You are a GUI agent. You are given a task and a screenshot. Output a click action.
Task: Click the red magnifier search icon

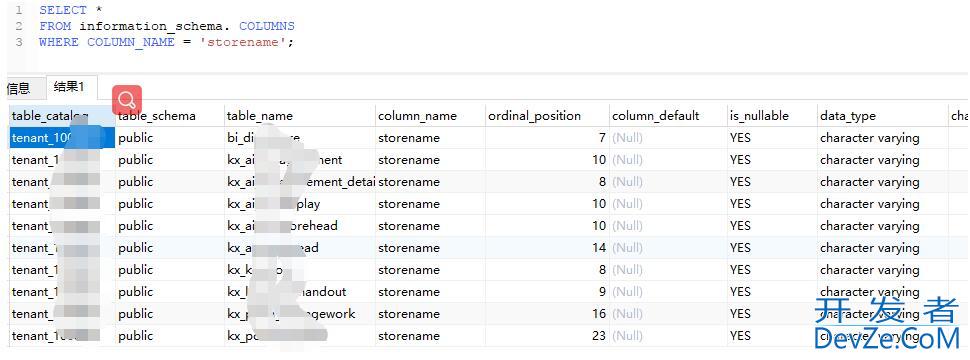click(127, 99)
